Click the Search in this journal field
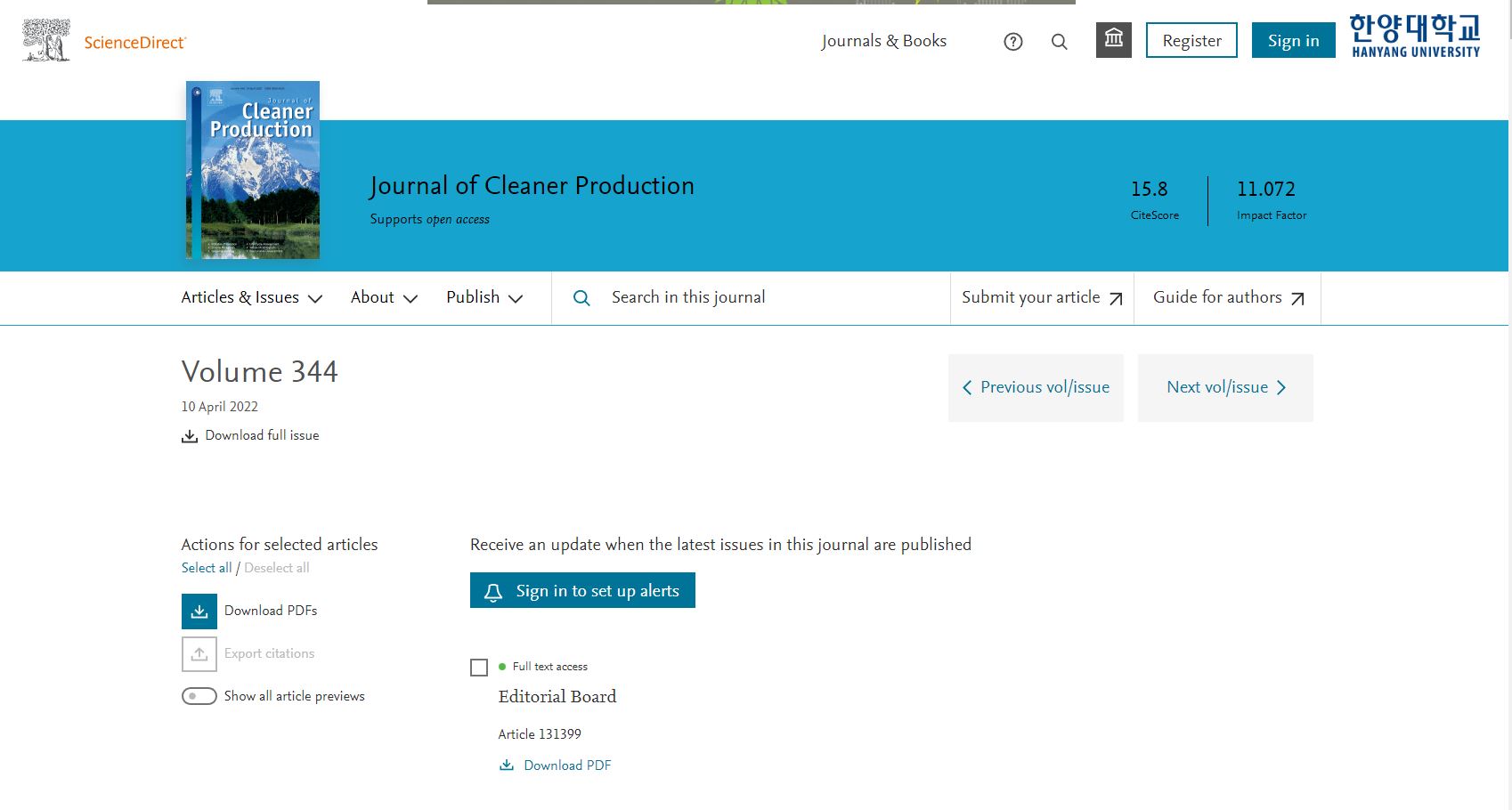1512x810 pixels. (766, 298)
